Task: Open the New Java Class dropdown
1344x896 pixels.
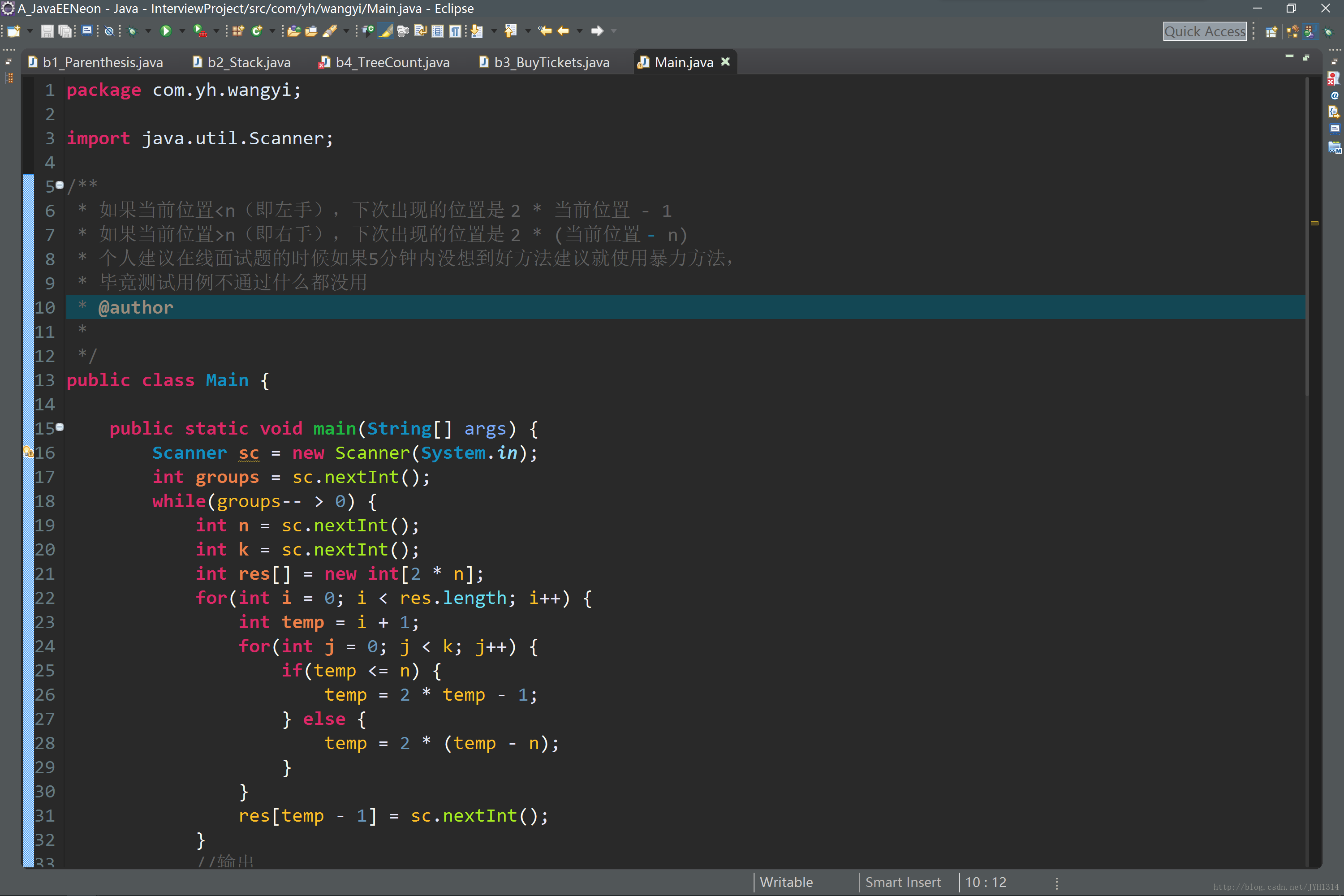Action: [272, 31]
